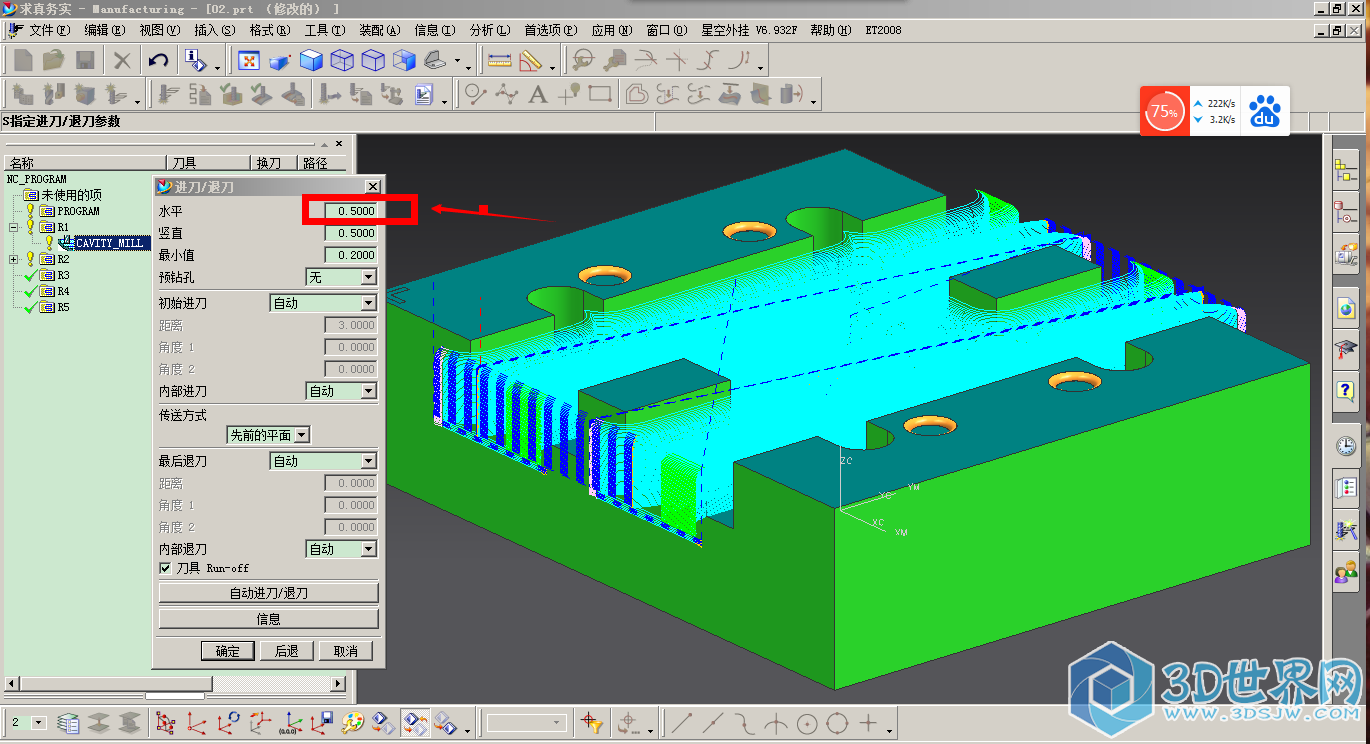Select the R4 program group
1370x744 pixels.
[63, 291]
